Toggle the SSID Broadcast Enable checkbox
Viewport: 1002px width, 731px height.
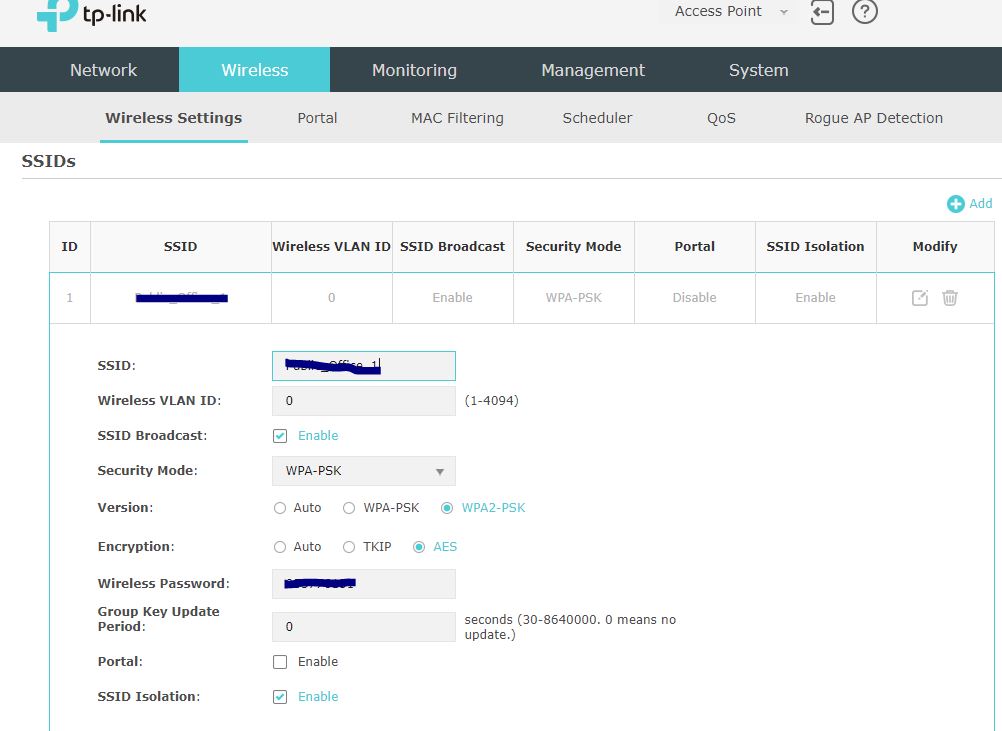point(280,436)
